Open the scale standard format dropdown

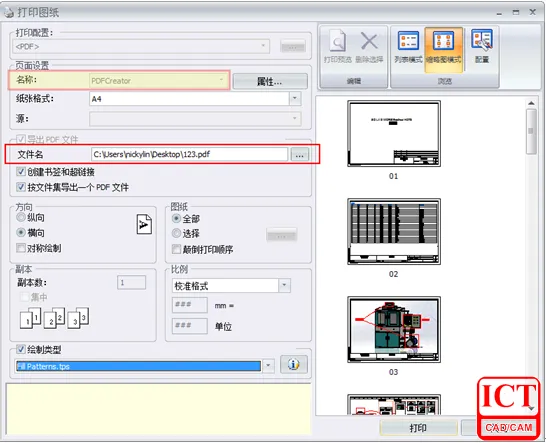(x=284, y=286)
